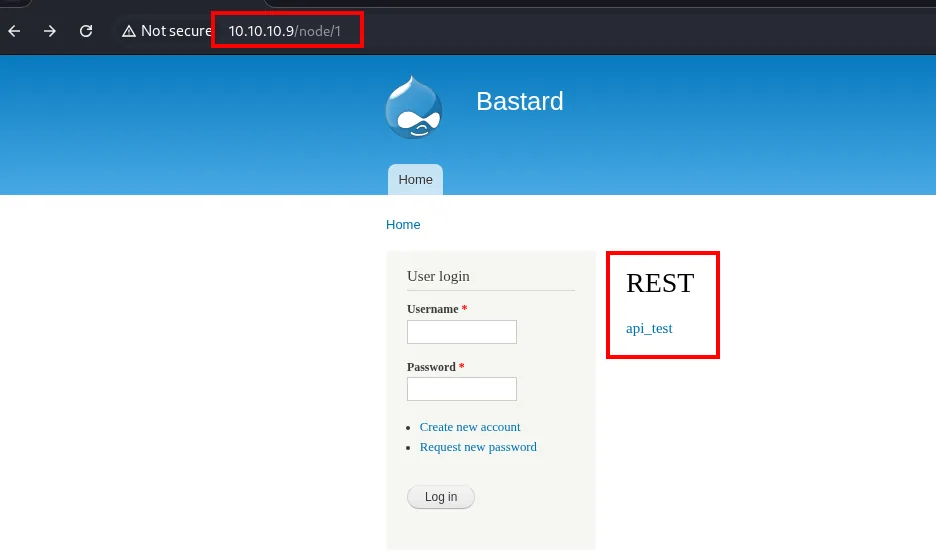The image size is (936, 559).
Task: Click into the Password field
Action: pyautogui.click(x=461, y=389)
